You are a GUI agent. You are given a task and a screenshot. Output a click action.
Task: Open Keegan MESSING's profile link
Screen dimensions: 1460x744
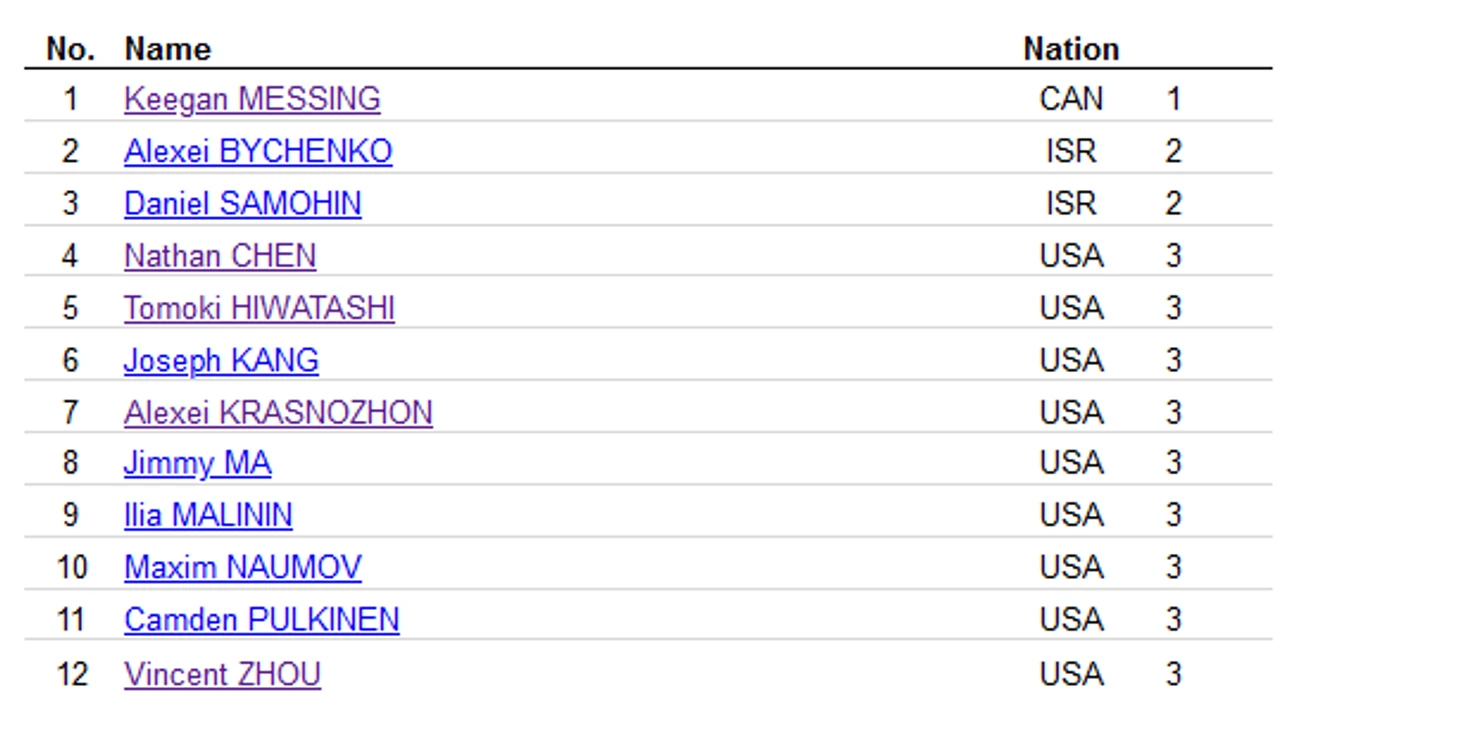click(252, 99)
